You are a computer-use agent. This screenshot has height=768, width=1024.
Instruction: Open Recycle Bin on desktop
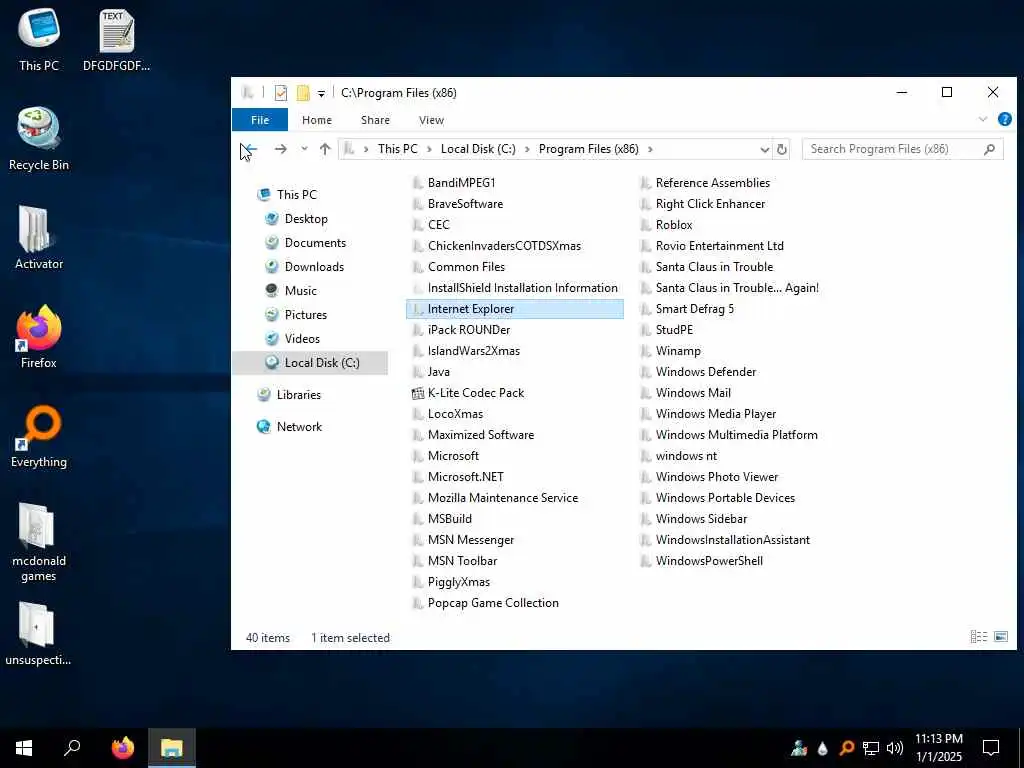click(x=39, y=139)
